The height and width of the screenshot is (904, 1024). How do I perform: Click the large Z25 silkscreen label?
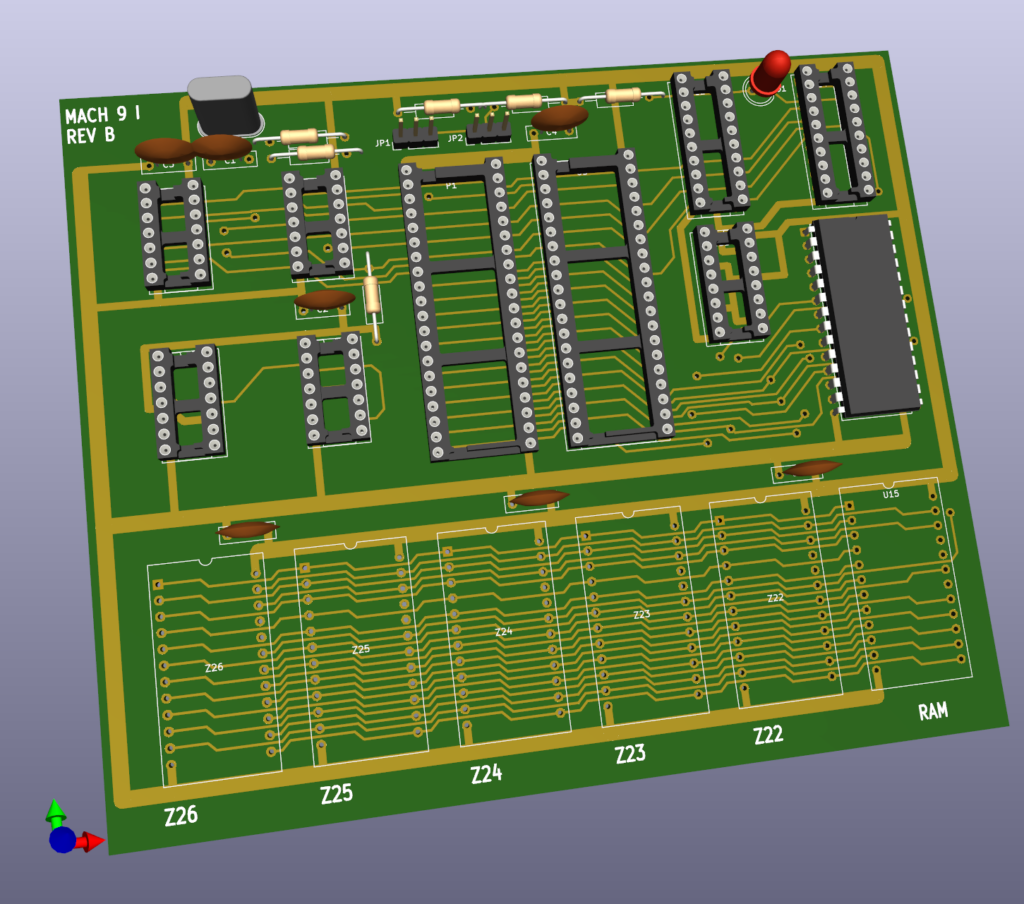click(x=336, y=794)
